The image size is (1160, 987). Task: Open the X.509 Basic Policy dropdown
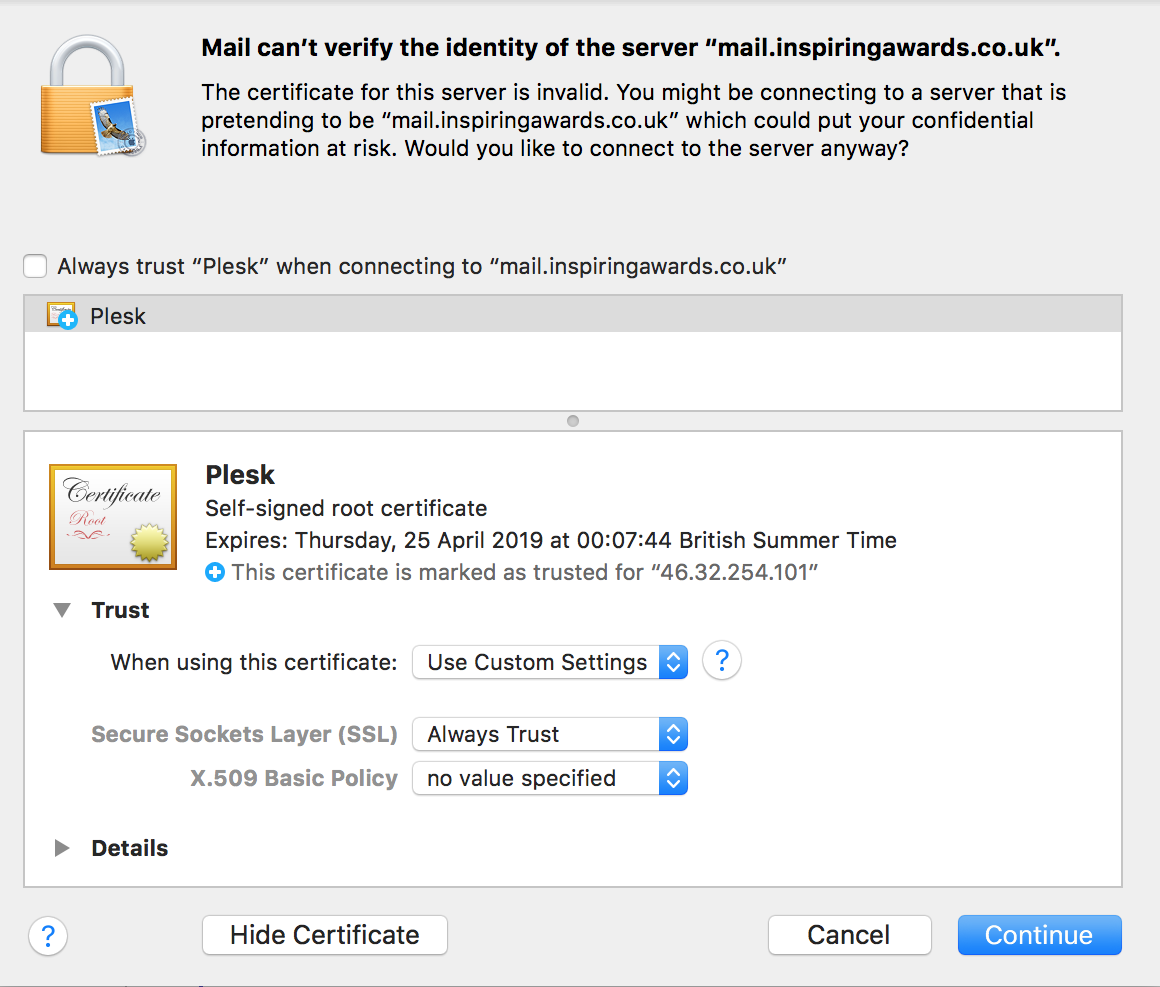click(550, 778)
